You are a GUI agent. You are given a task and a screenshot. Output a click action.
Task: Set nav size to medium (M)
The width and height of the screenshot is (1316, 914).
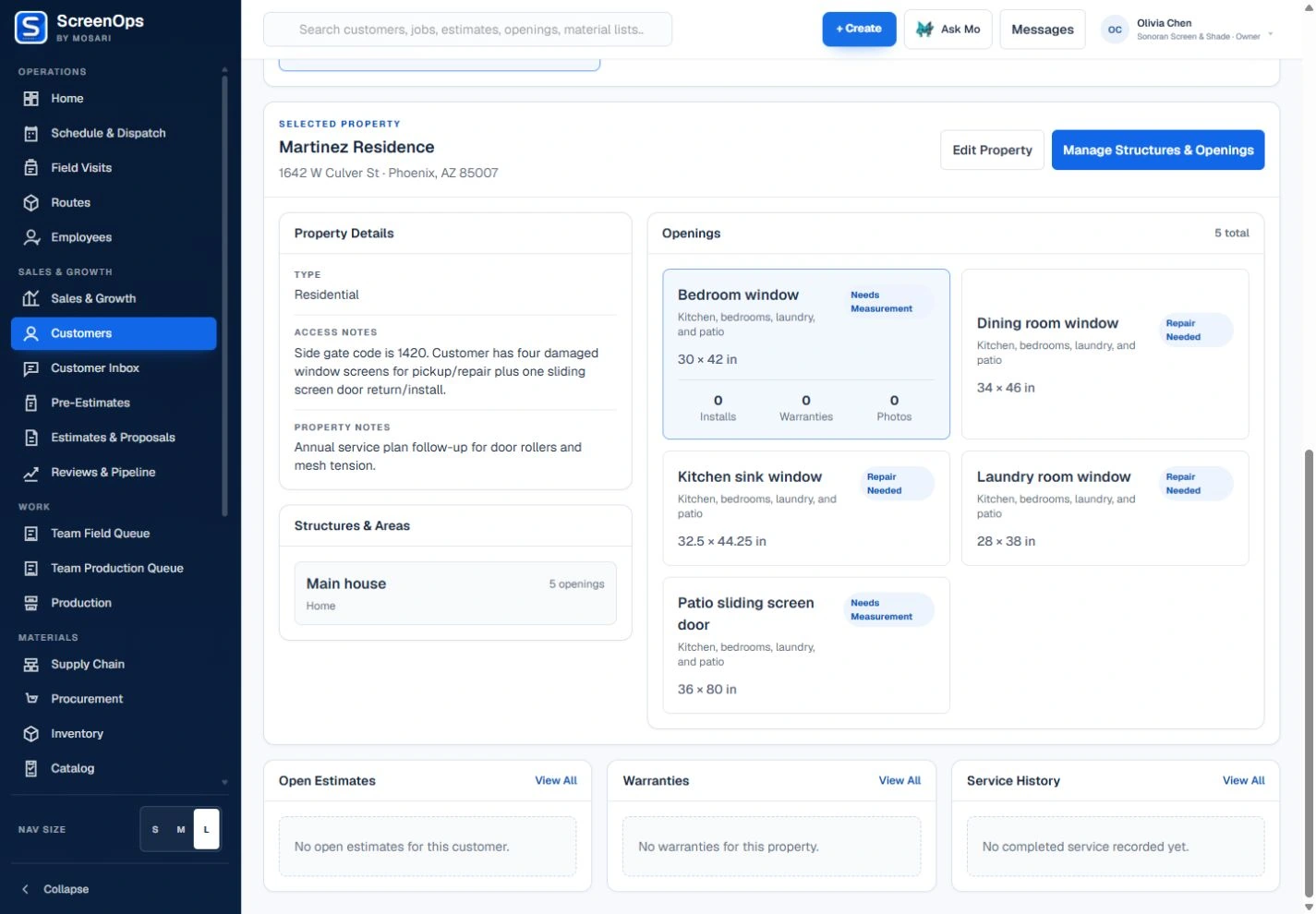181,829
